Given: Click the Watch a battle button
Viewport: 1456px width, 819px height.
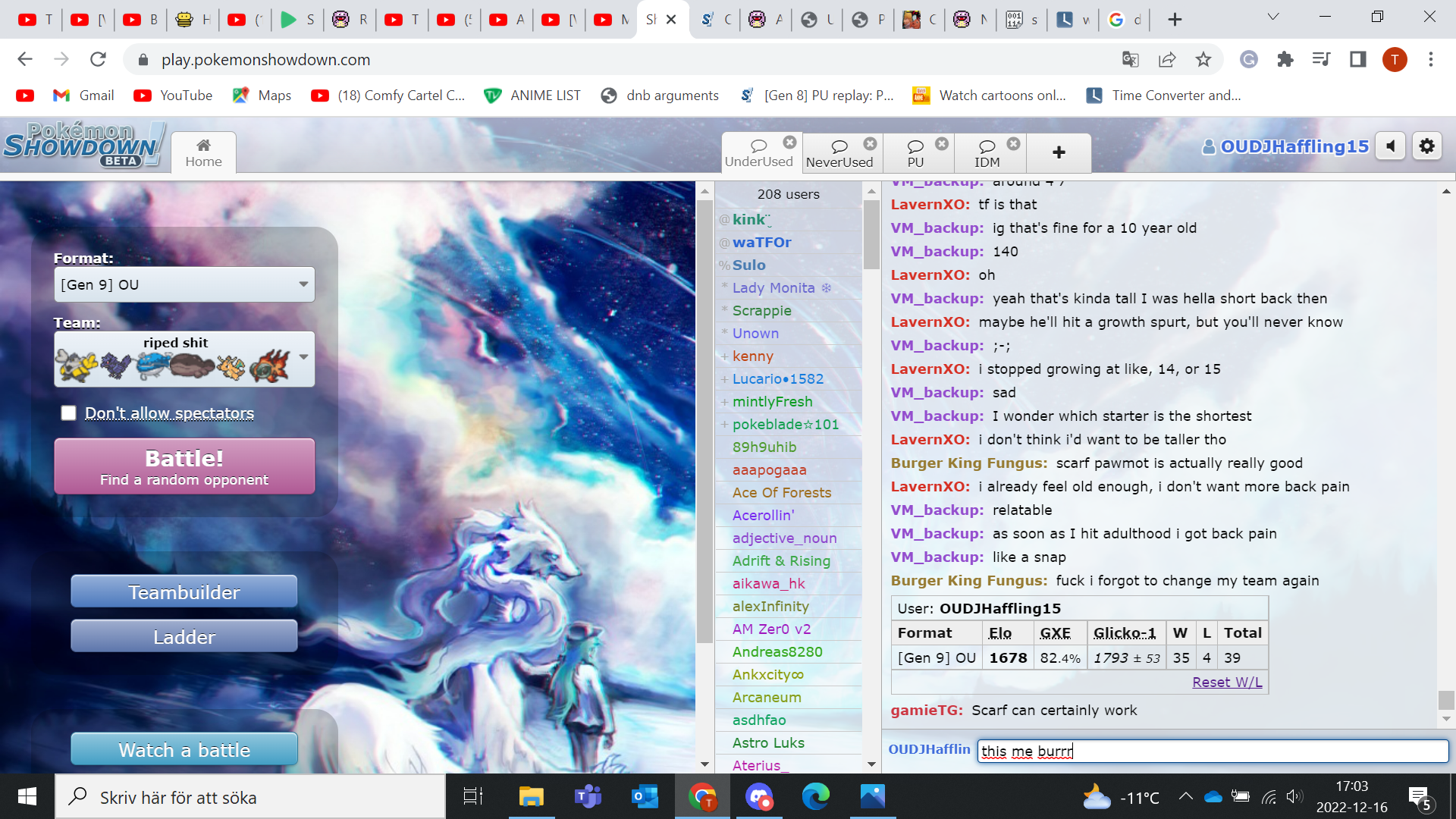Looking at the screenshot, I should tap(184, 749).
